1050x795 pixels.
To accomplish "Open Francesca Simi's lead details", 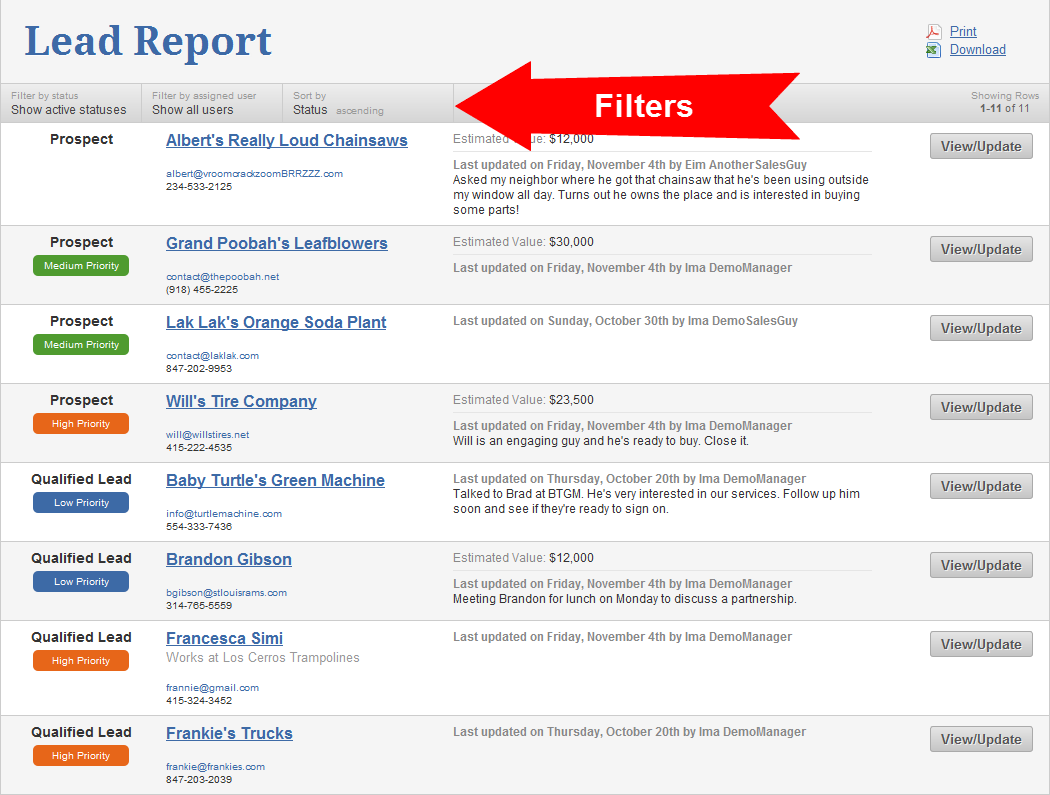I will (224, 637).
